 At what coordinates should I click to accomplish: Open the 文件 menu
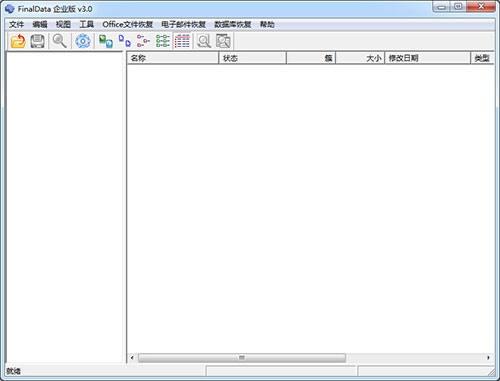[16, 24]
